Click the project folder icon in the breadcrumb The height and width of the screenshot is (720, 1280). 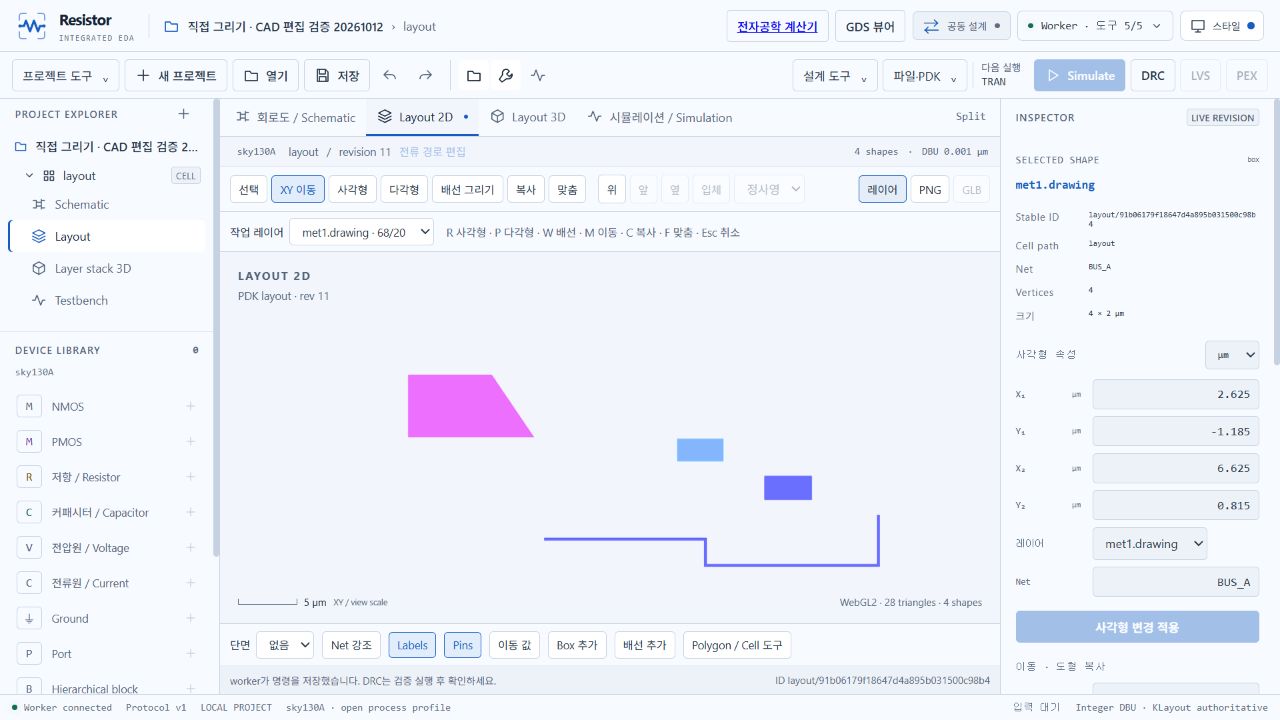tap(171, 27)
